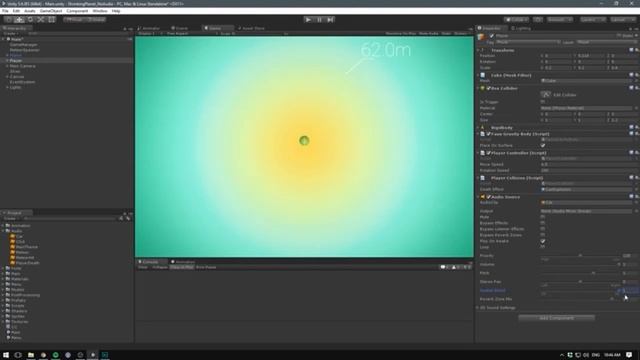This screenshot has width=640, height=360.
Task: Click the Cortana search taskbar icon
Action: [x=18, y=355]
